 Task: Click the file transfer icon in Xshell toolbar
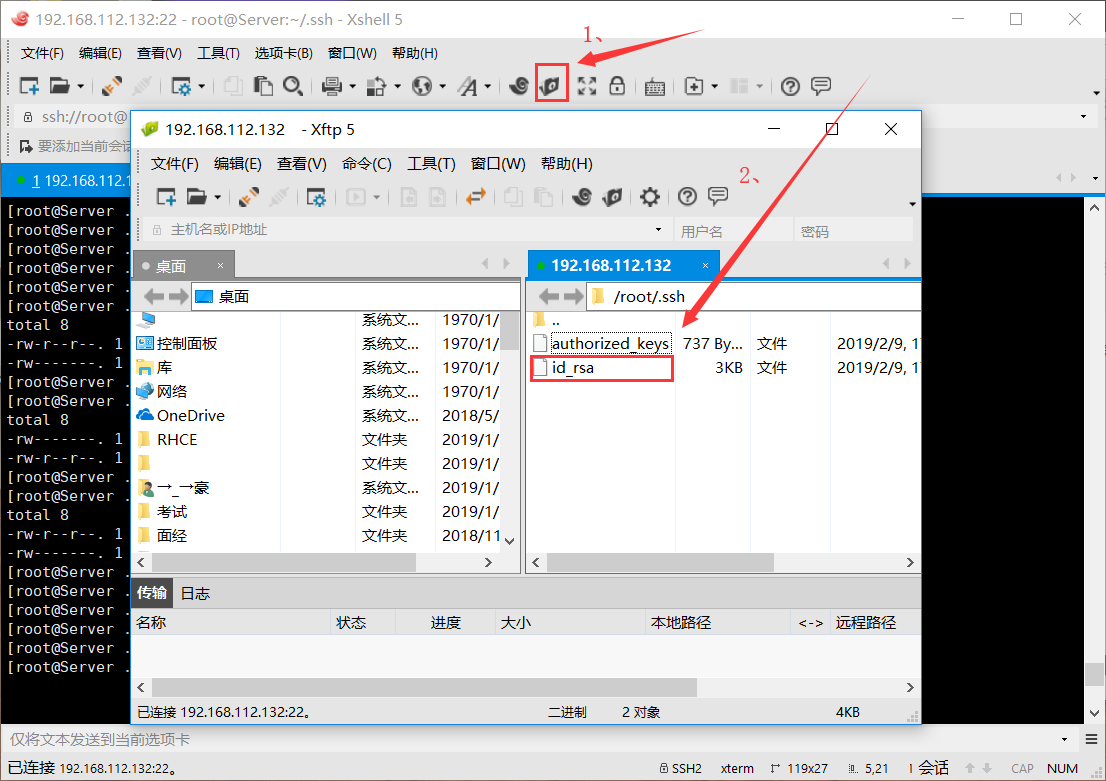[x=377, y=86]
